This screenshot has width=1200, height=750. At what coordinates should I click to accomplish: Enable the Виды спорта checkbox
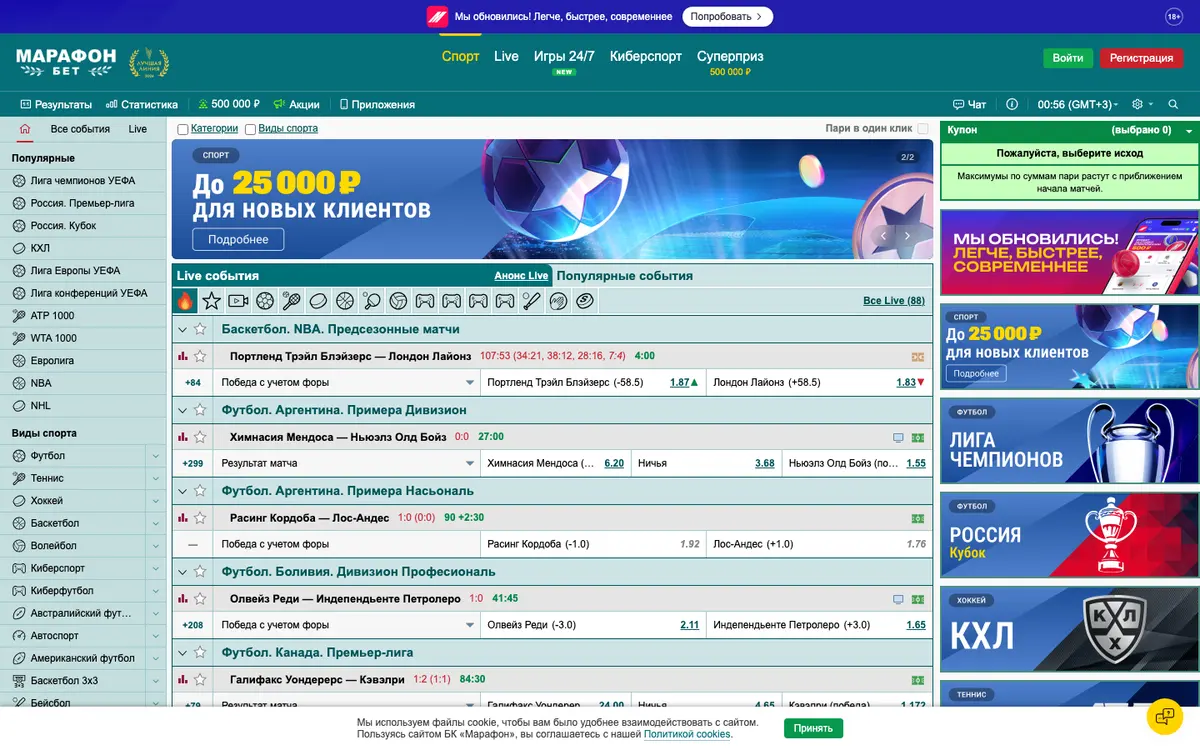[x=250, y=129]
